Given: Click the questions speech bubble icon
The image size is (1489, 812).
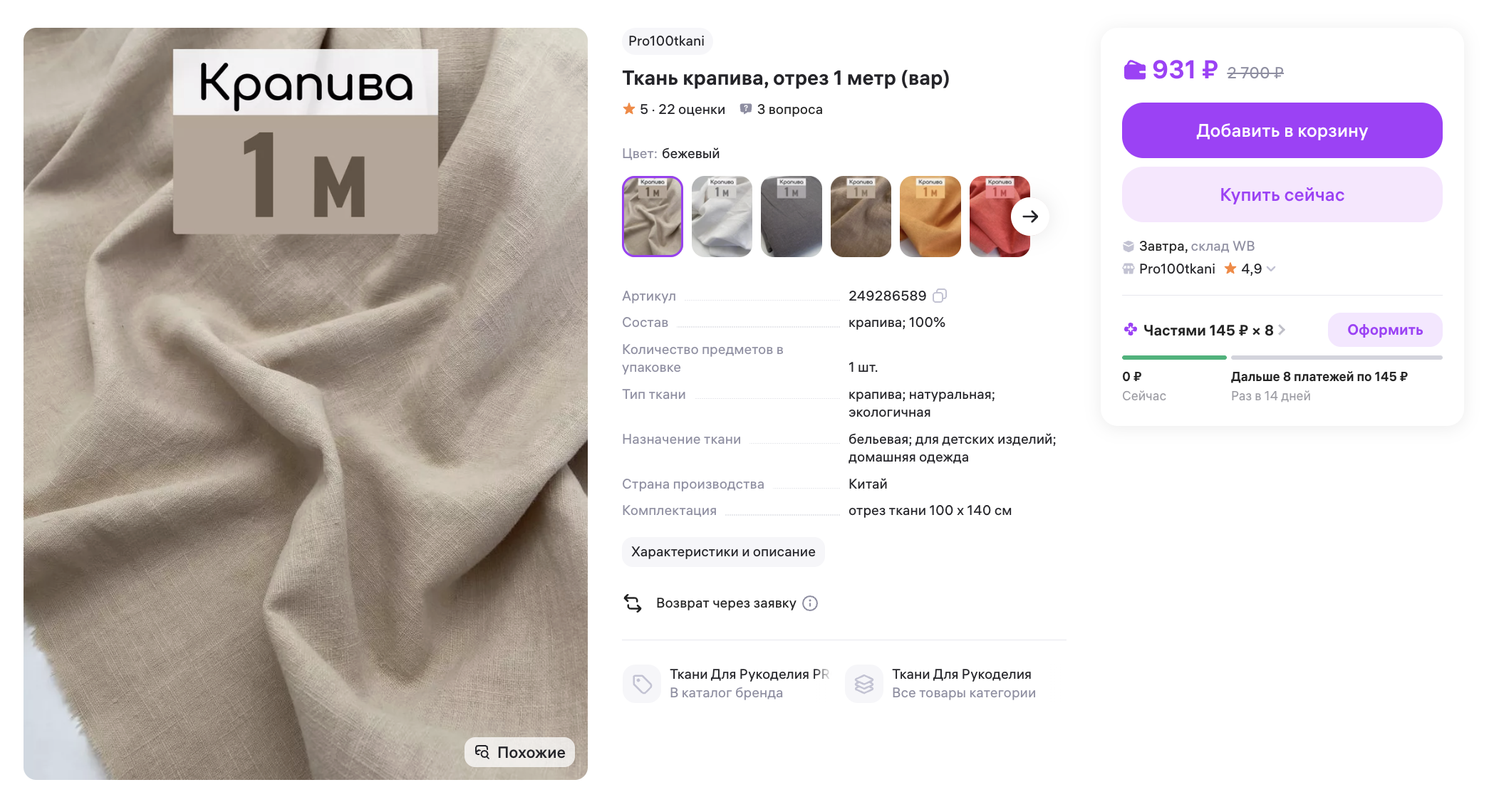Looking at the screenshot, I should 745,109.
